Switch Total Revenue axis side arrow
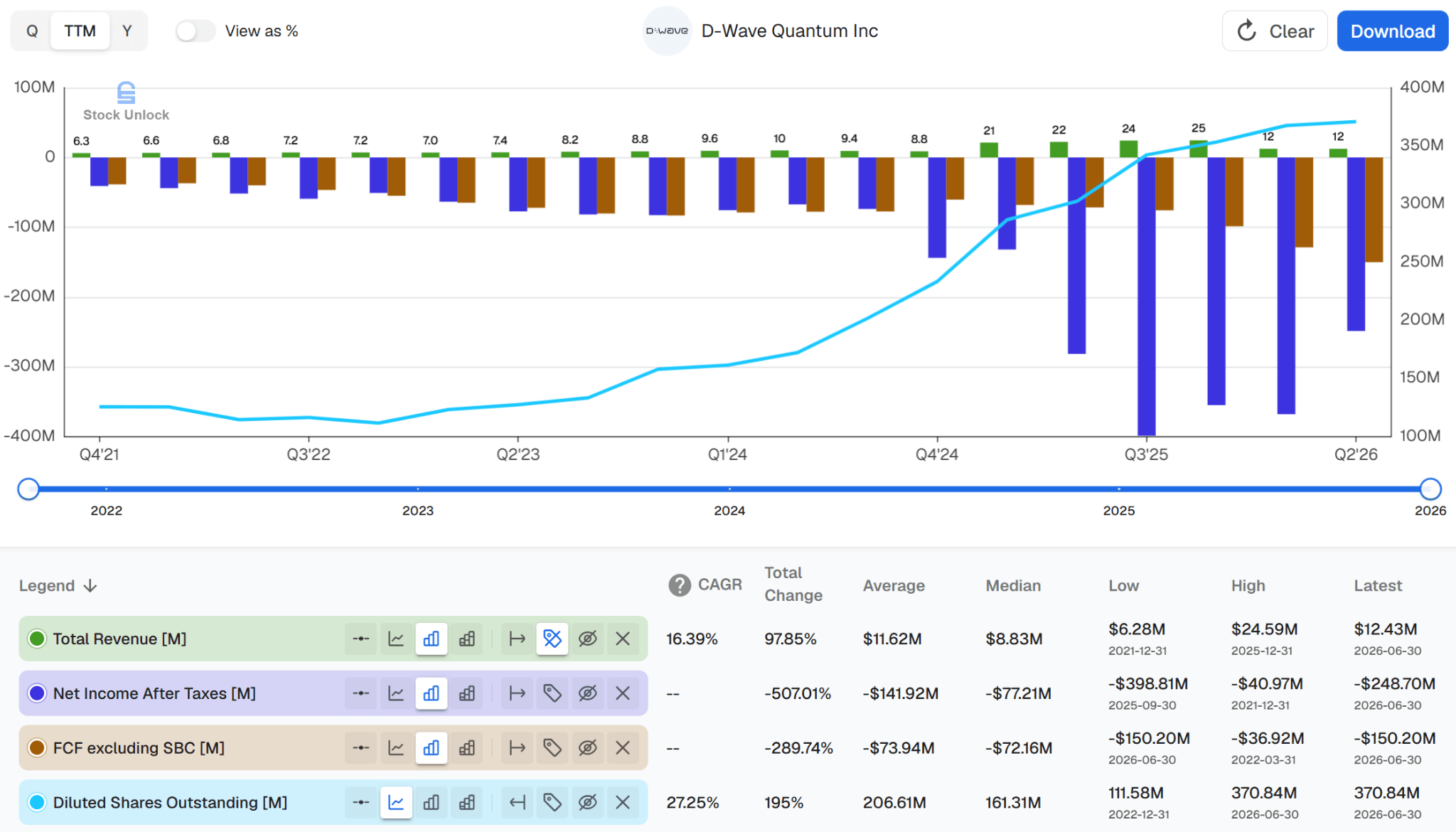The image size is (1456, 832). click(x=517, y=639)
